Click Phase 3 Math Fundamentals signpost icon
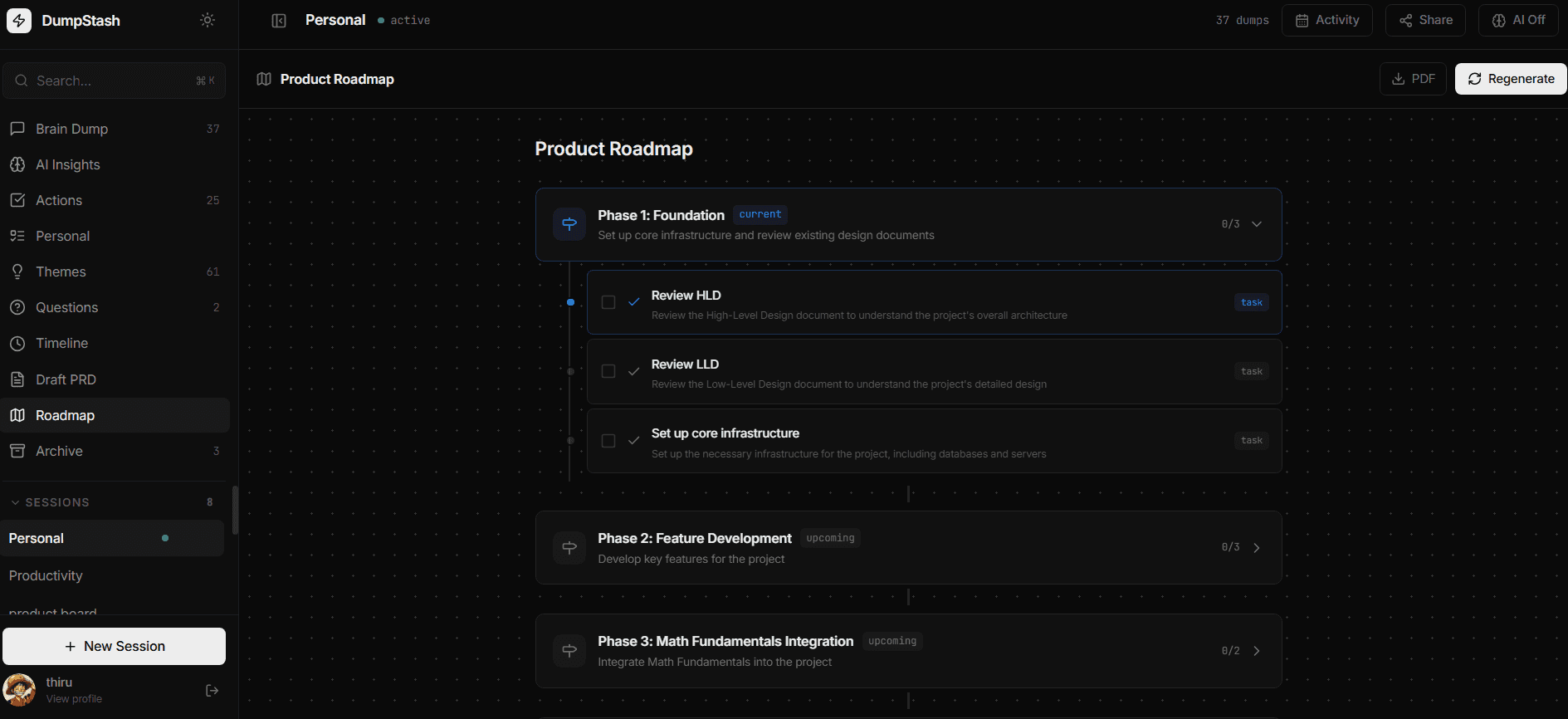 point(569,650)
